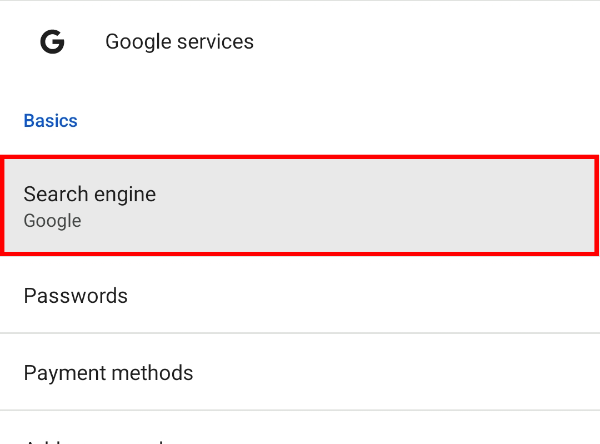Tap the white area left of Google G icon
This screenshot has height=444, width=600.
[x=15, y=42]
